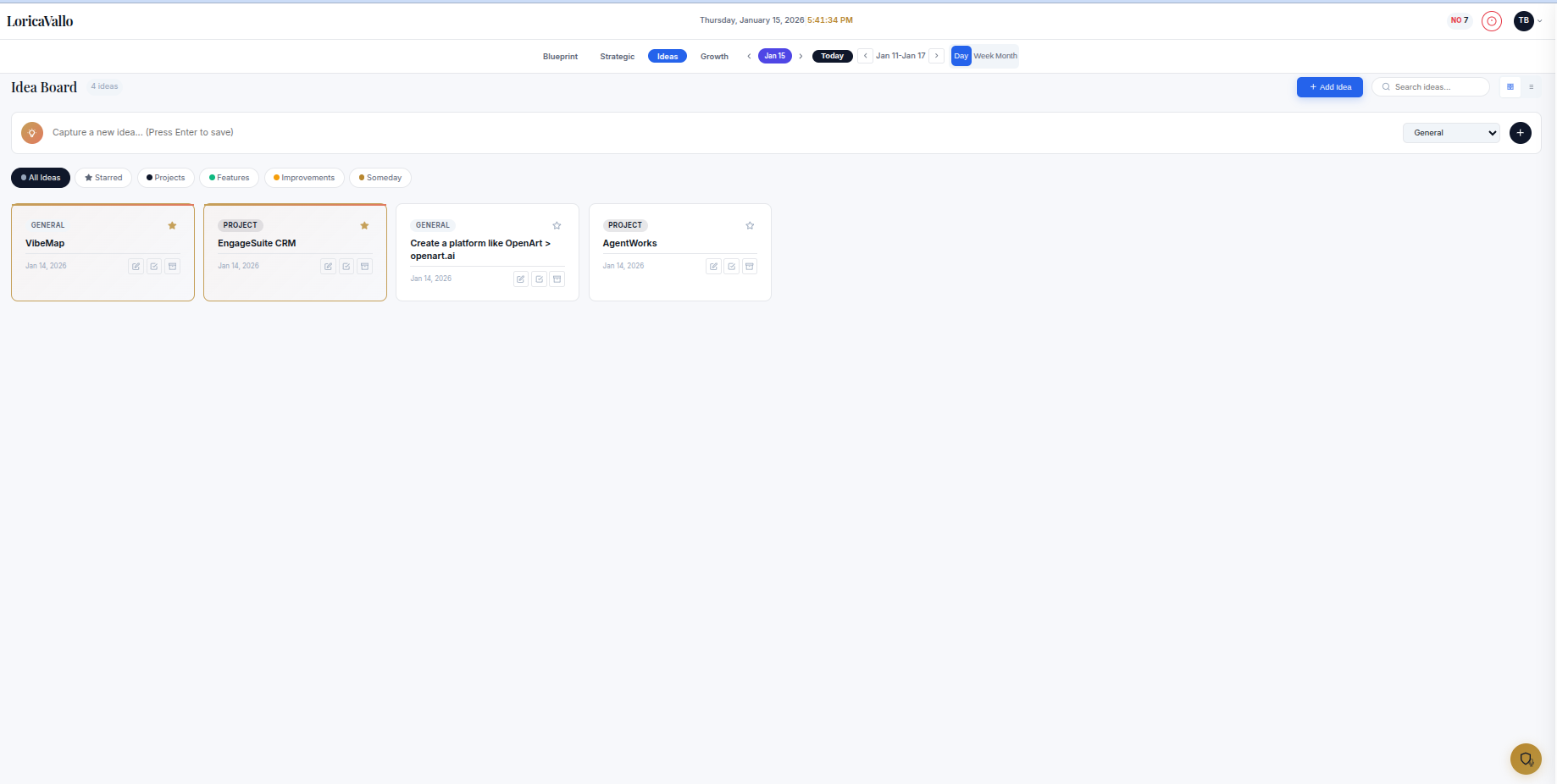
Task: Open the search ideas magnifier icon
Action: (x=1385, y=86)
